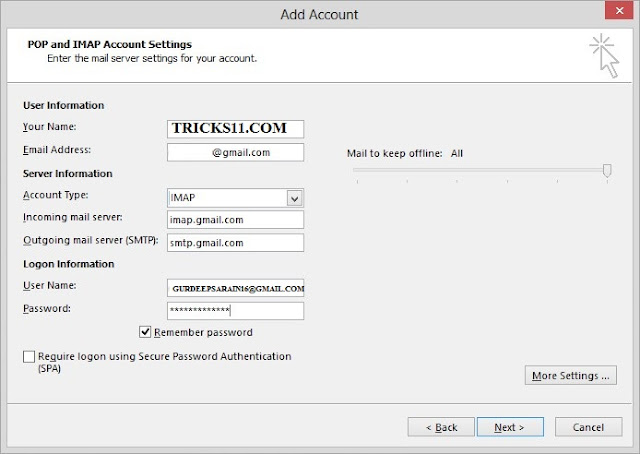This screenshot has height=454, width=640.
Task: Click the Your Name input field
Action: (236, 129)
